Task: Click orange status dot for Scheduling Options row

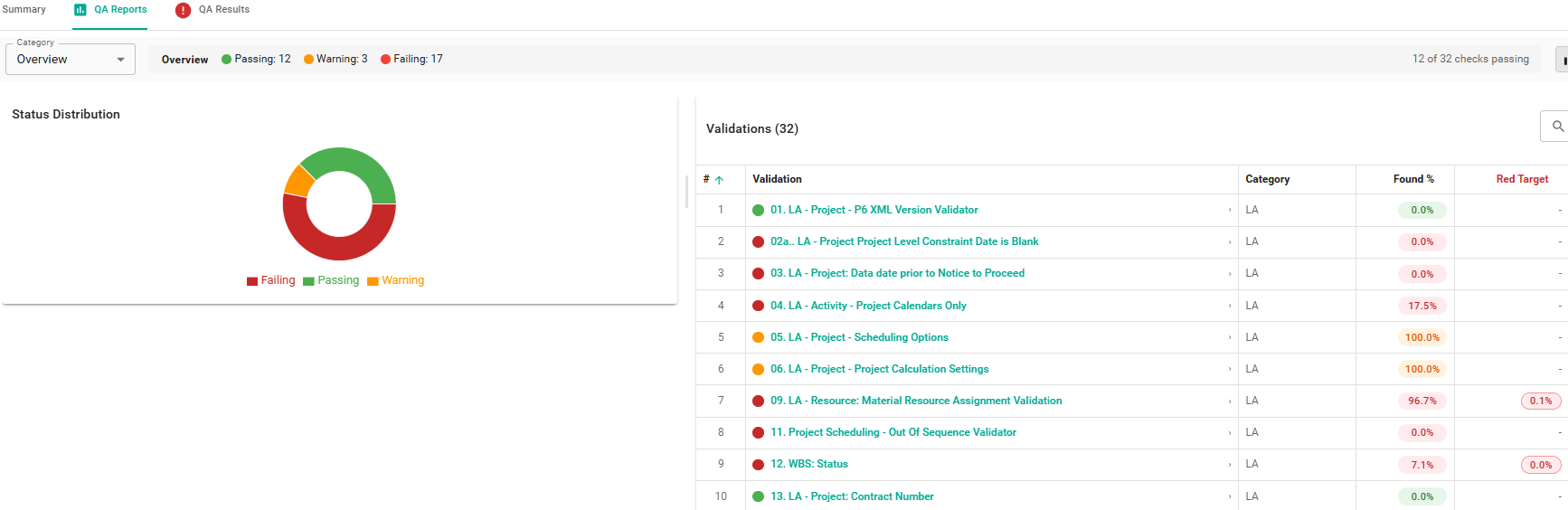Action: coord(758,337)
